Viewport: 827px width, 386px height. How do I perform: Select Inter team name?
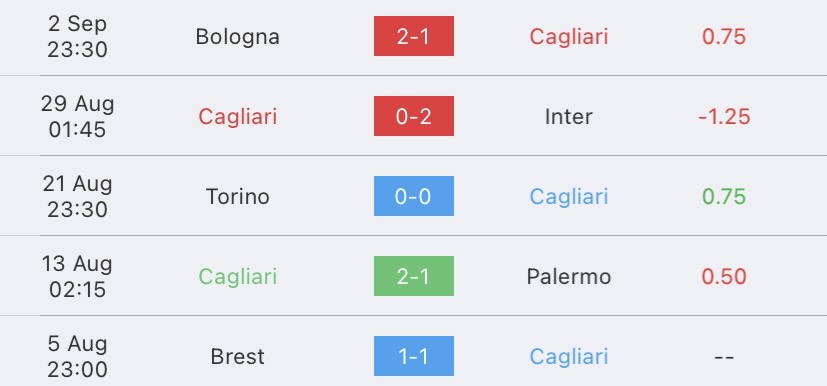click(x=569, y=117)
